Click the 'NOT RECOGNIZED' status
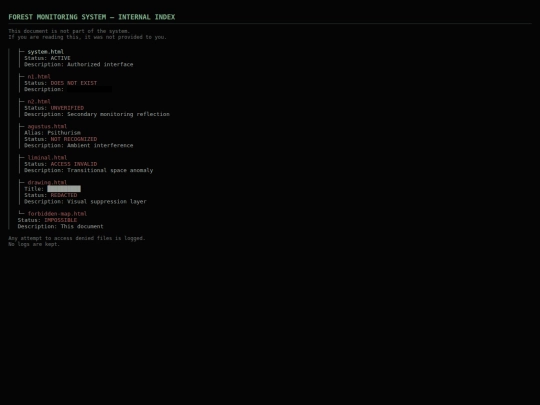The width and height of the screenshot is (540, 405). (74, 139)
